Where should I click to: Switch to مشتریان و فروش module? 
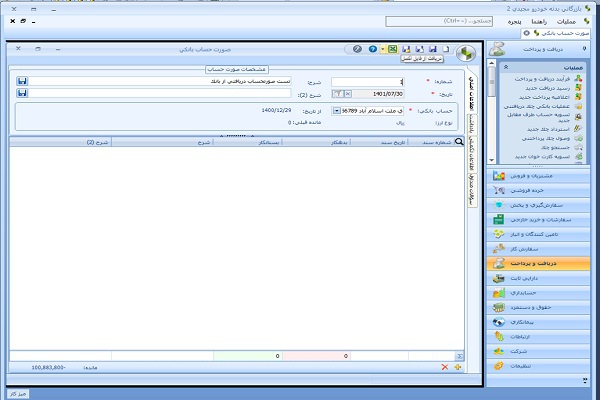pyautogui.click(x=538, y=176)
